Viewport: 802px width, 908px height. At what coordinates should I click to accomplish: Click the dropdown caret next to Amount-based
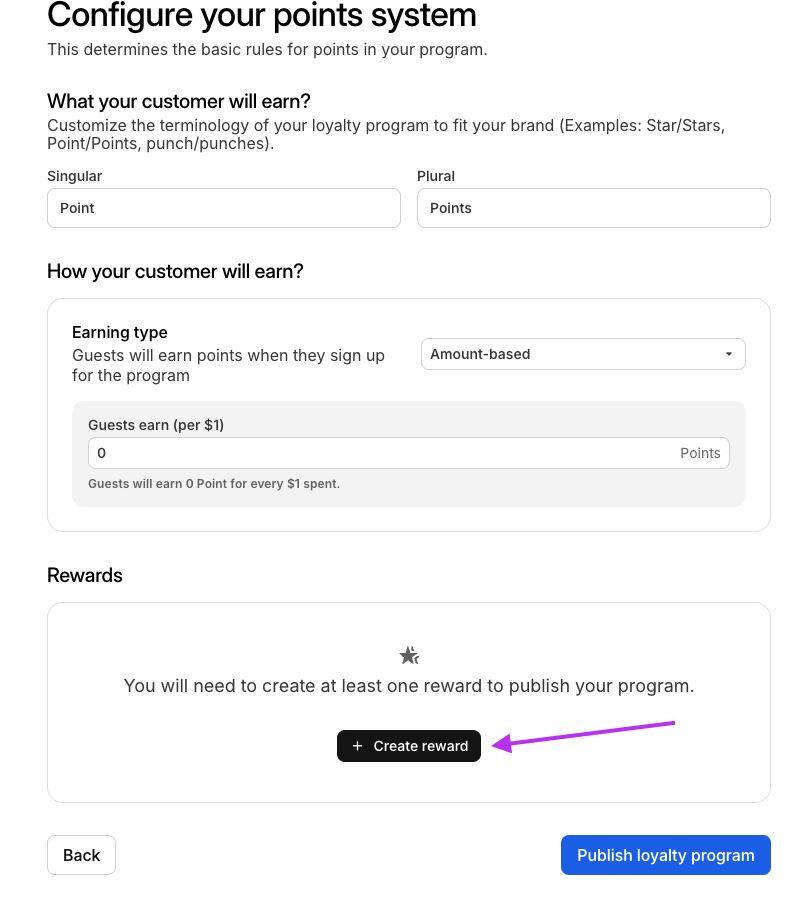[x=728, y=354]
